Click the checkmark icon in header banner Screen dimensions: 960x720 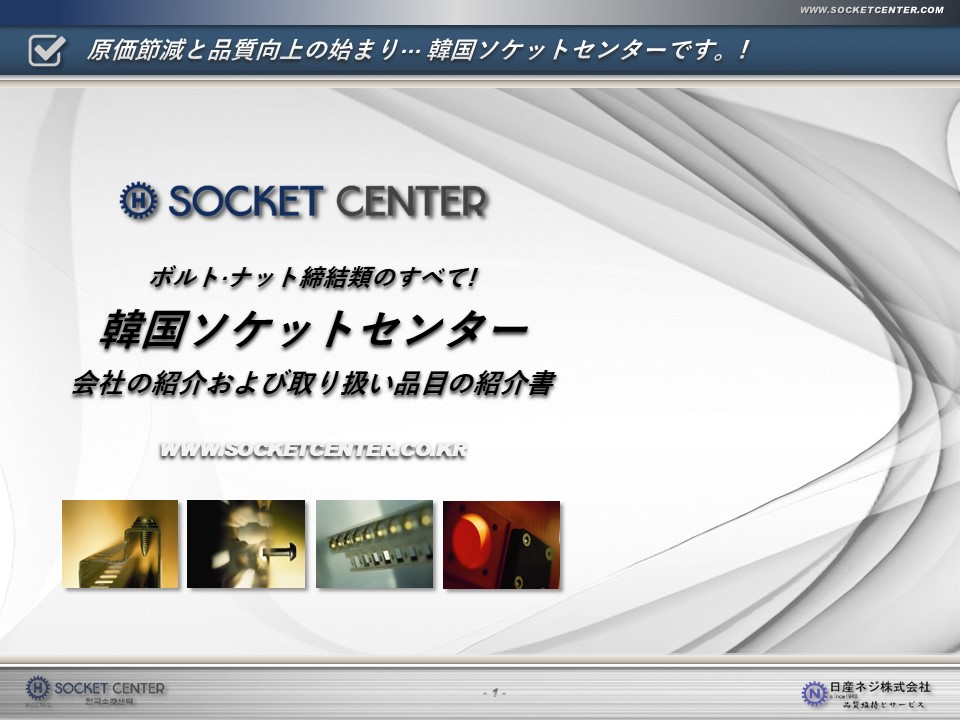(x=47, y=49)
